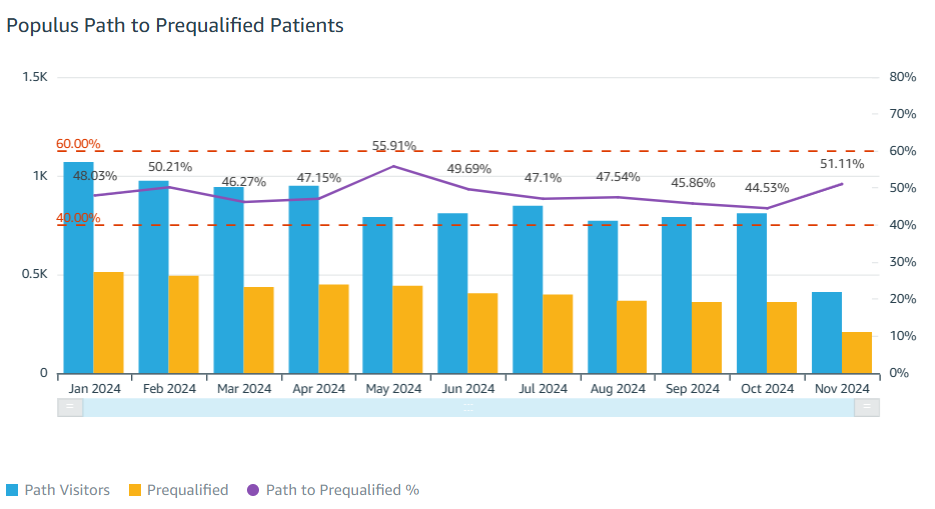Toggle the Path to Prequalified % legend label

342,490
